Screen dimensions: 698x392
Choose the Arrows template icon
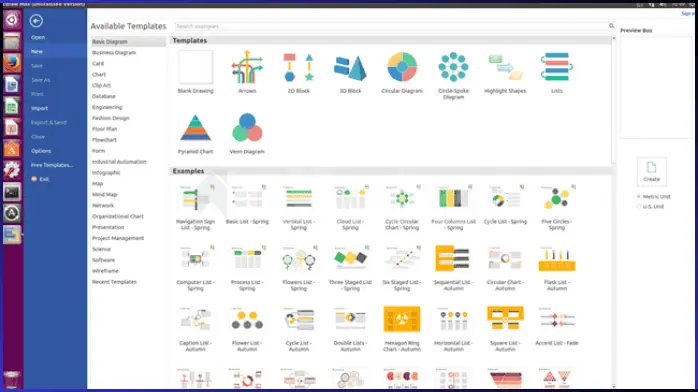(247, 67)
